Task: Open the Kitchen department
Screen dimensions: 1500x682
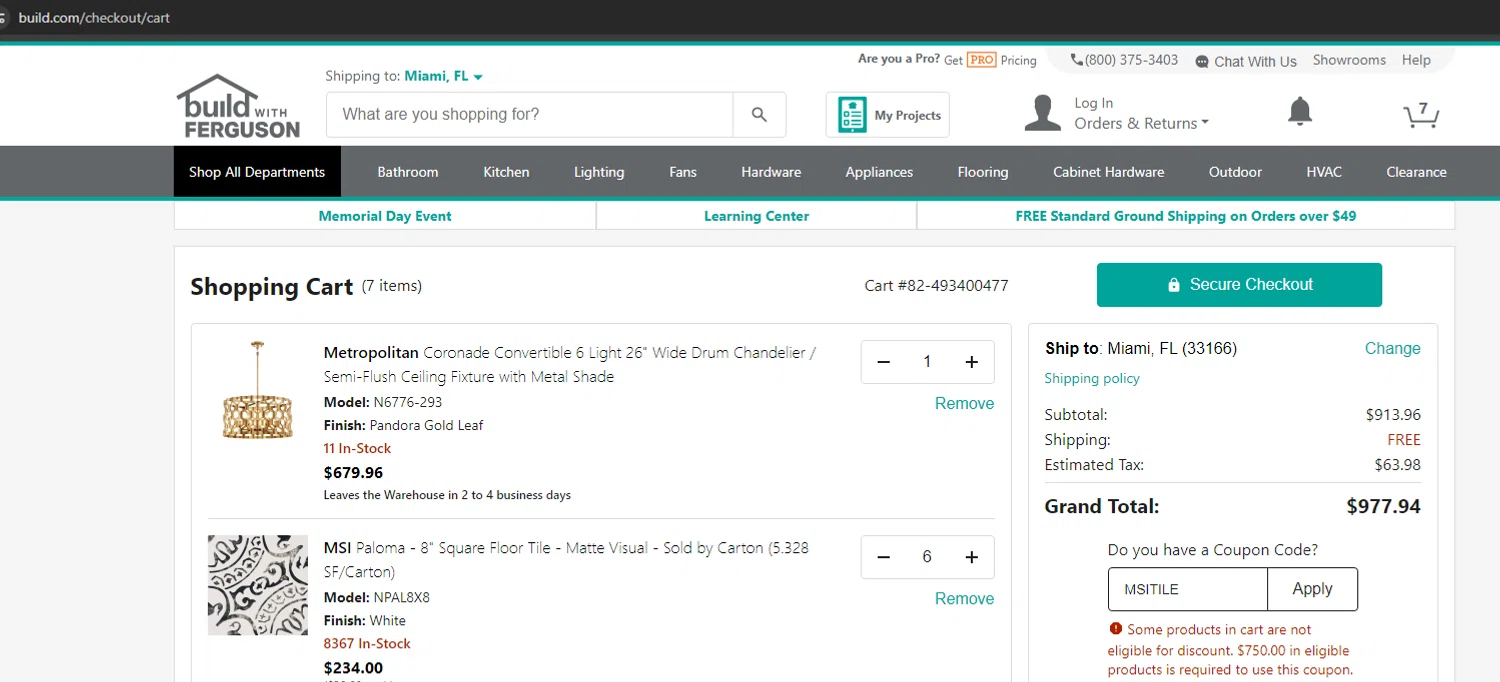Action: pos(506,172)
